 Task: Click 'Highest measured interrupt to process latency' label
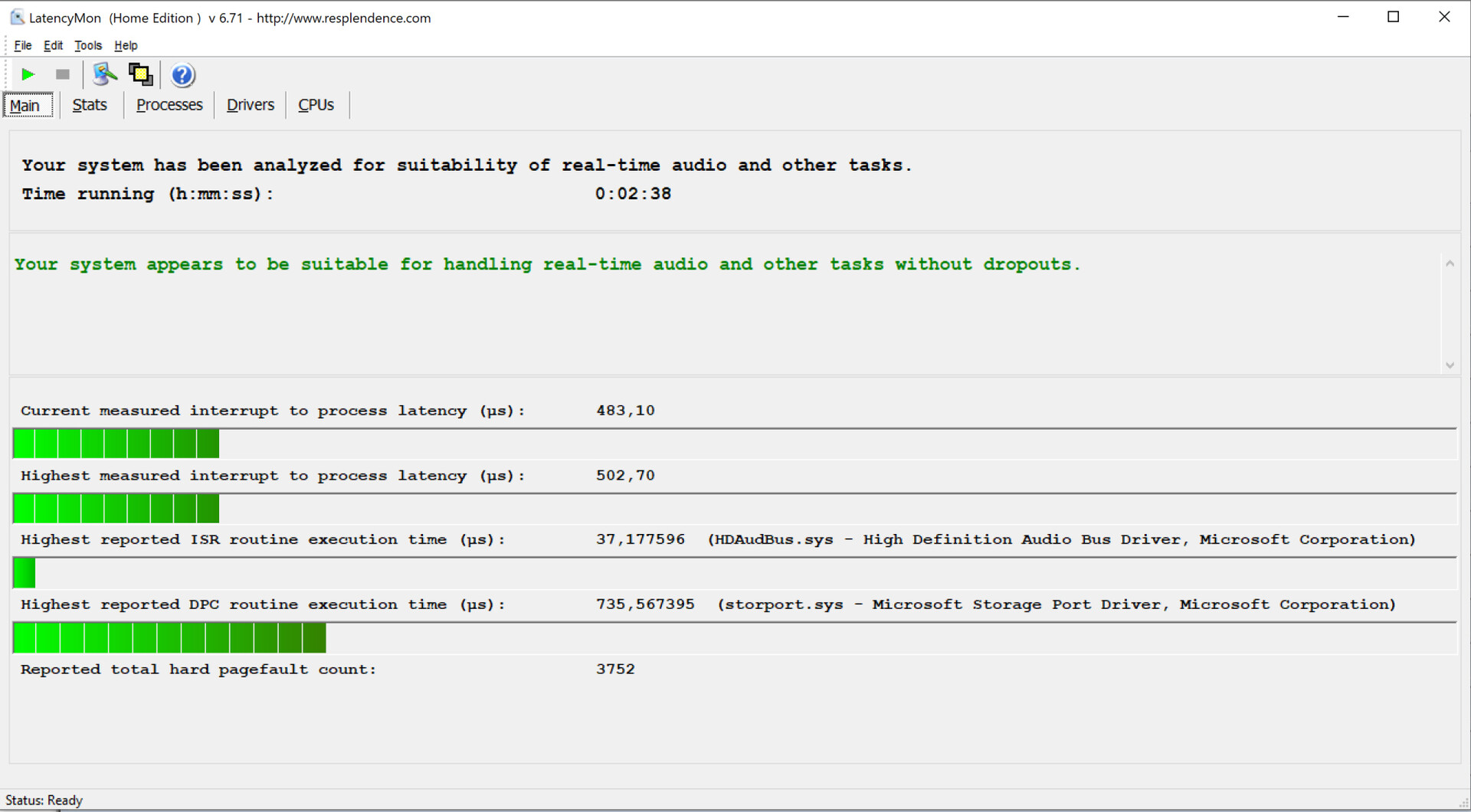point(273,476)
